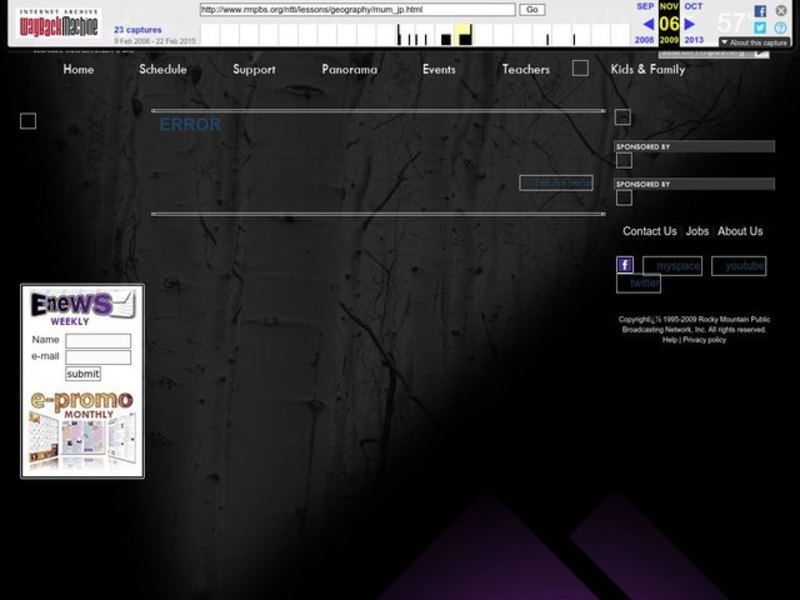Go to next capture with right arrow

tap(690, 24)
